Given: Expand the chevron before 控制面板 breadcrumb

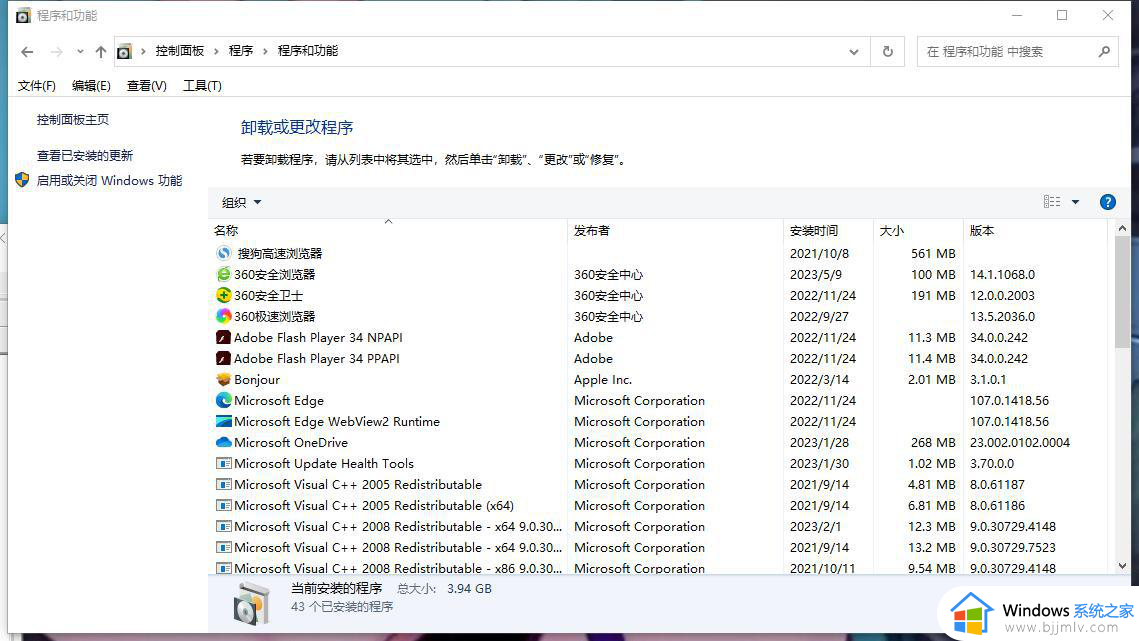Looking at the screenshot, I should pos(143,51).
